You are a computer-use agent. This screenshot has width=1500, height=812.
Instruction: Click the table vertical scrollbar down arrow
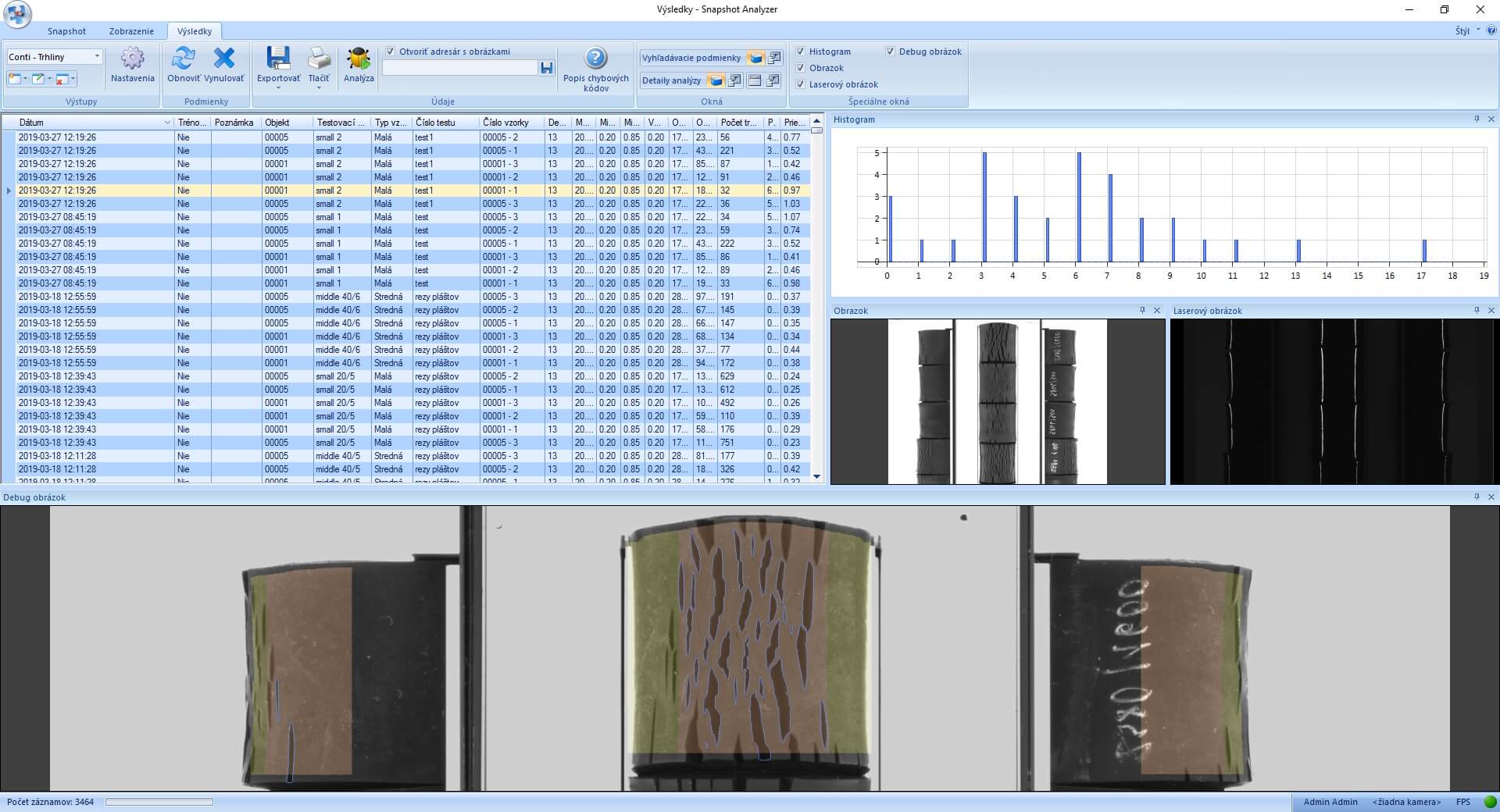[816, 476]
